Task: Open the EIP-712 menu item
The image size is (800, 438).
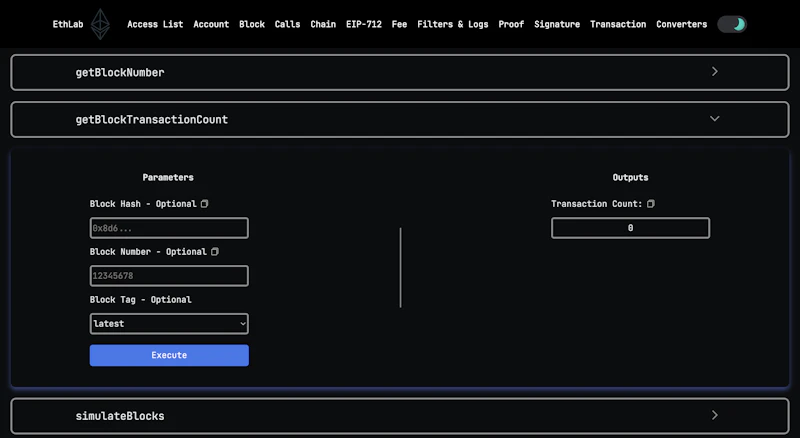Action: pyautogui.click(x=364, y=24)
